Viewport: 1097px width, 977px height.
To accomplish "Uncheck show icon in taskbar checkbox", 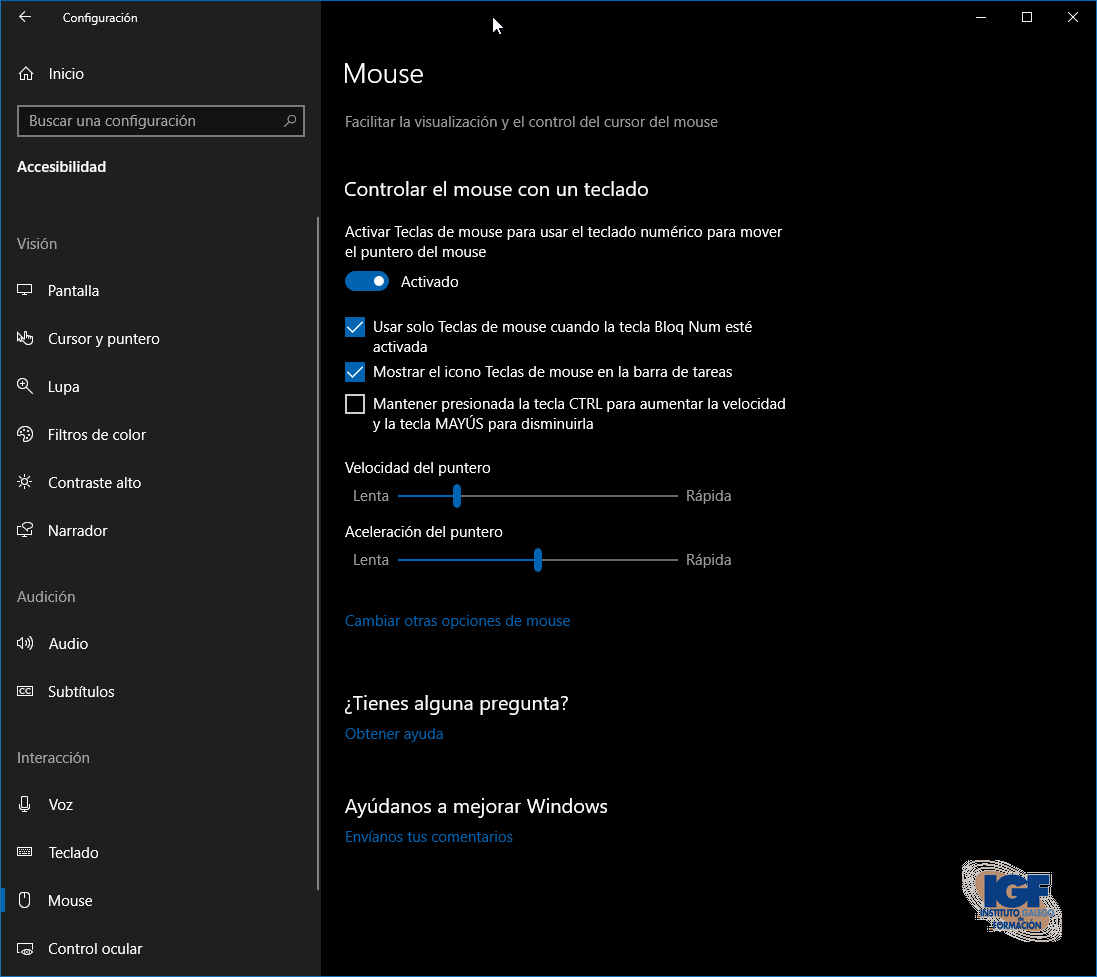I will tap(355, 372).
